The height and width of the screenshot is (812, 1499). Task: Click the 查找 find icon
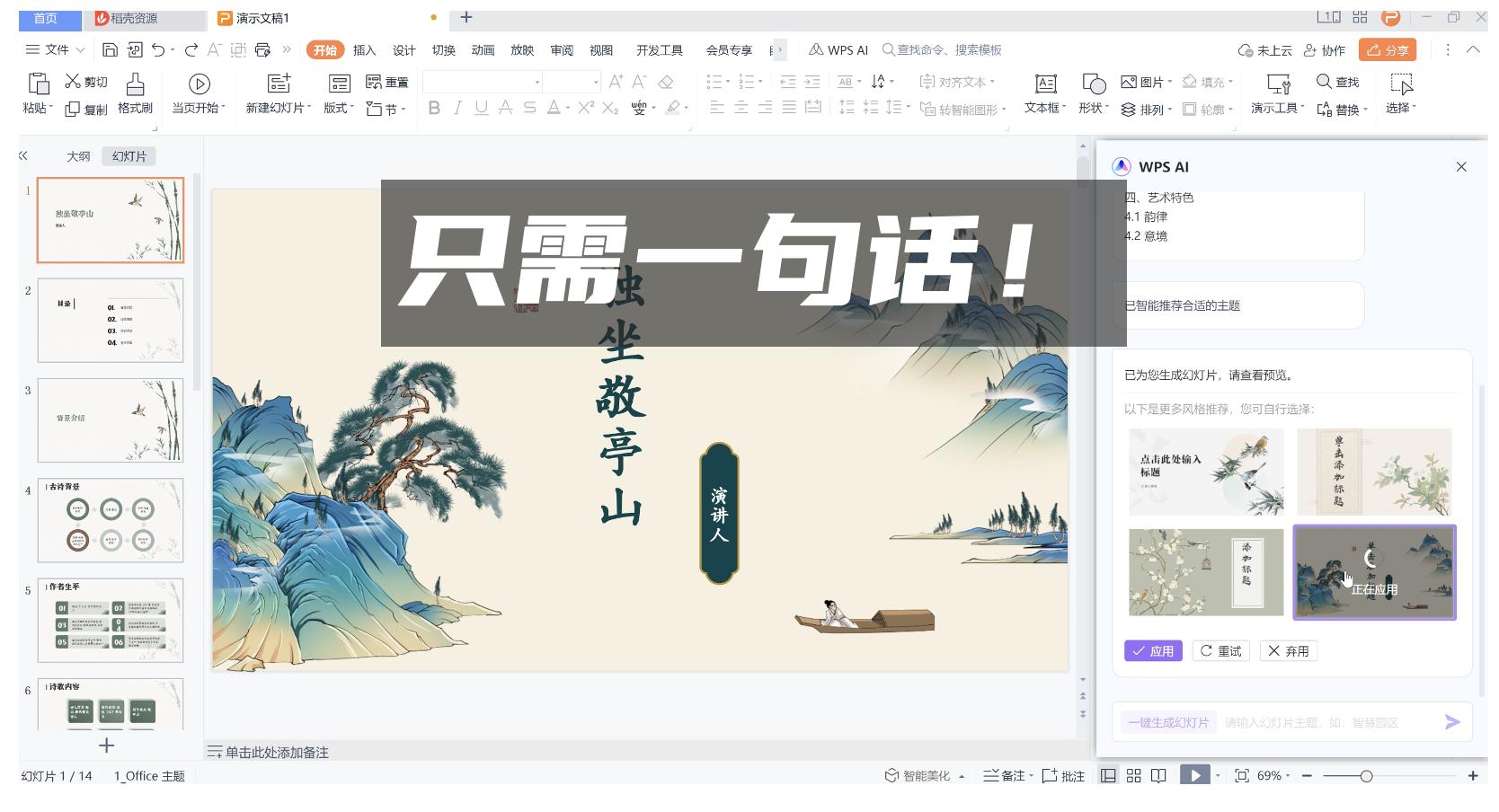point(1336,81)
